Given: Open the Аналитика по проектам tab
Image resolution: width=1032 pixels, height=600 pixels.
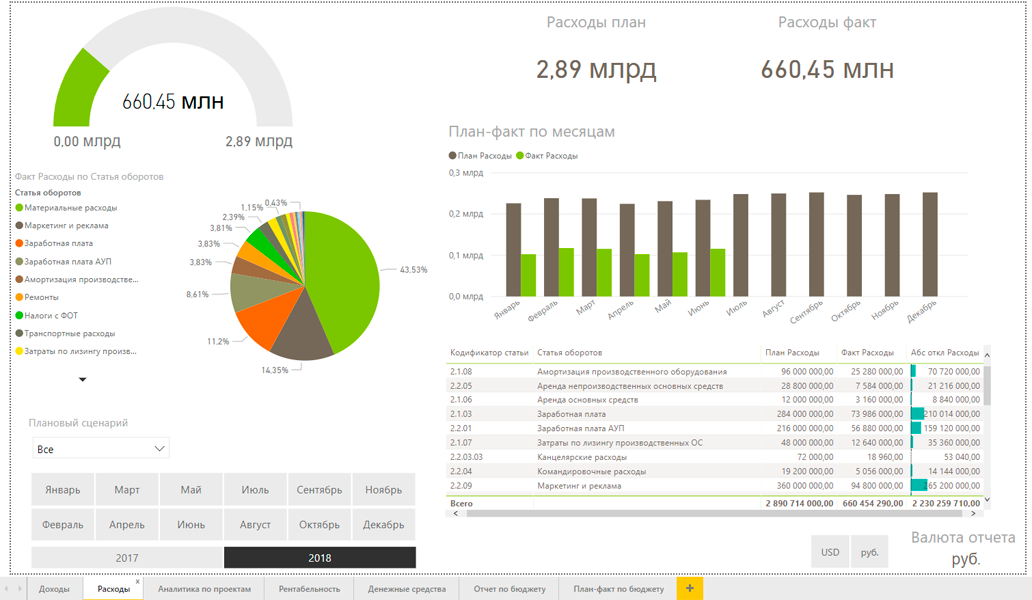Looking at the screenshot, I should point(204,589).
